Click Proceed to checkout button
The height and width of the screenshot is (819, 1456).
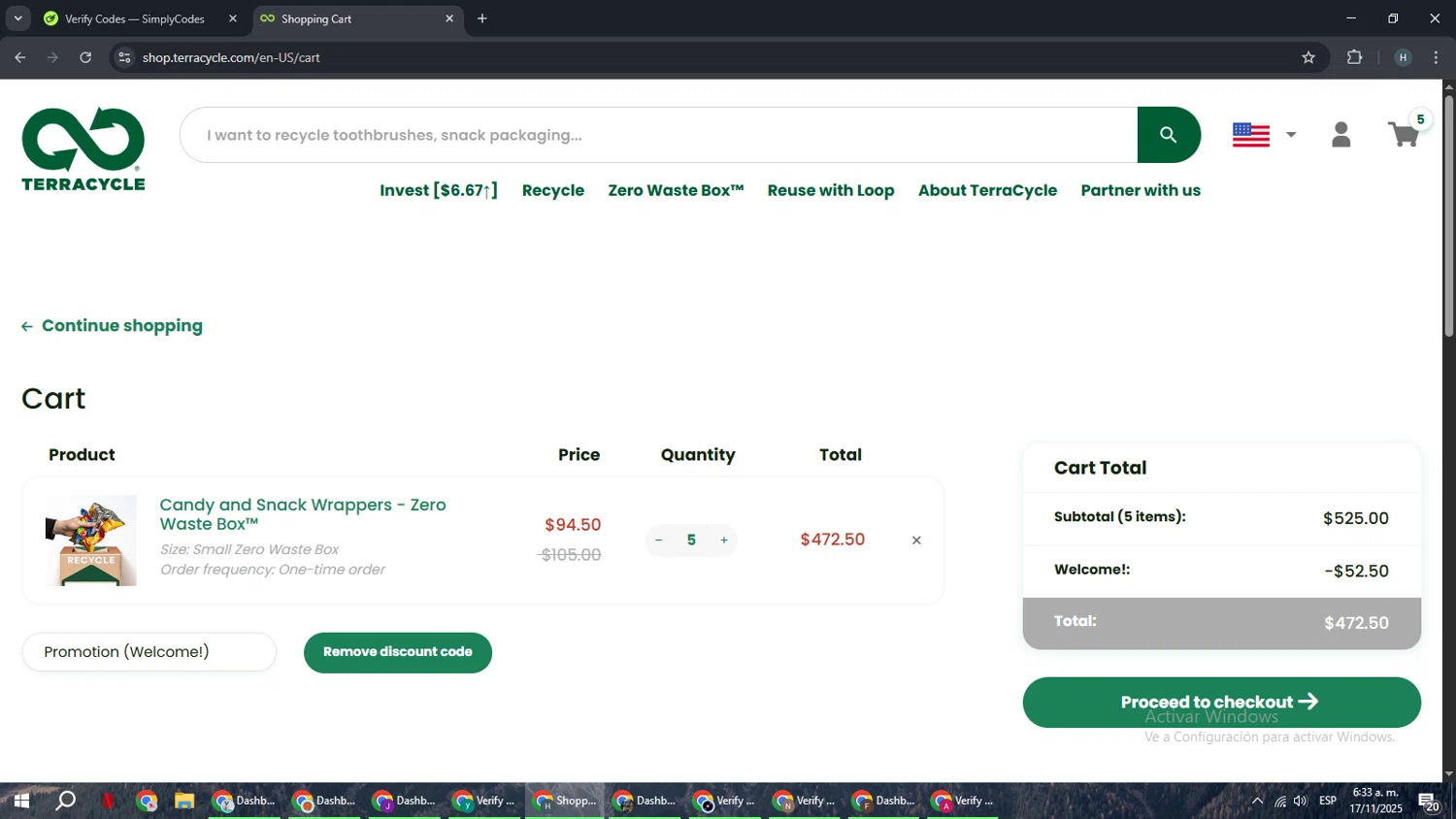pos(1221,702)
